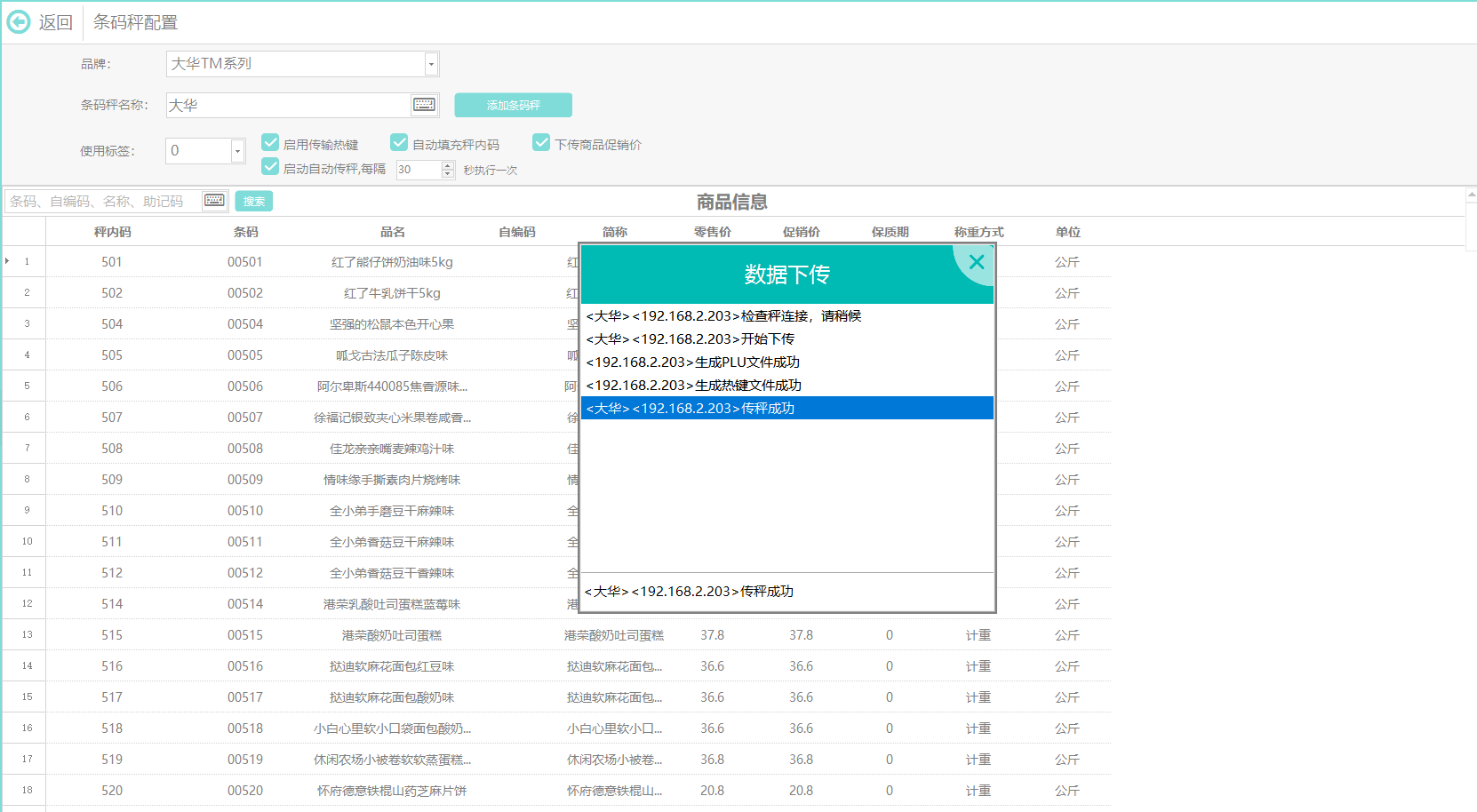Select row number 10 header
1477x812 pixels.
[27, 542]
